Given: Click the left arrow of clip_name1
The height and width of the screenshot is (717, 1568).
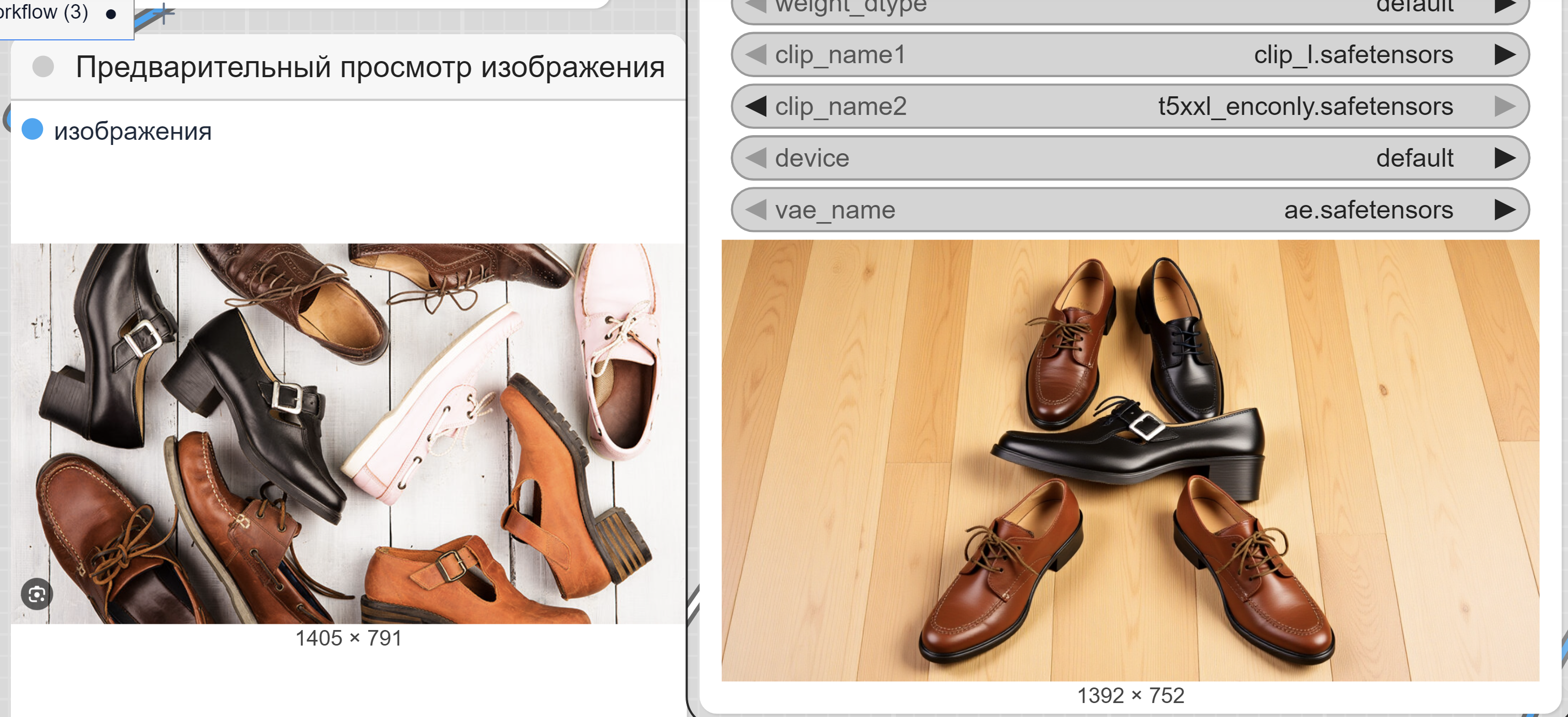Looking at the screenshot, I should 756,55.
